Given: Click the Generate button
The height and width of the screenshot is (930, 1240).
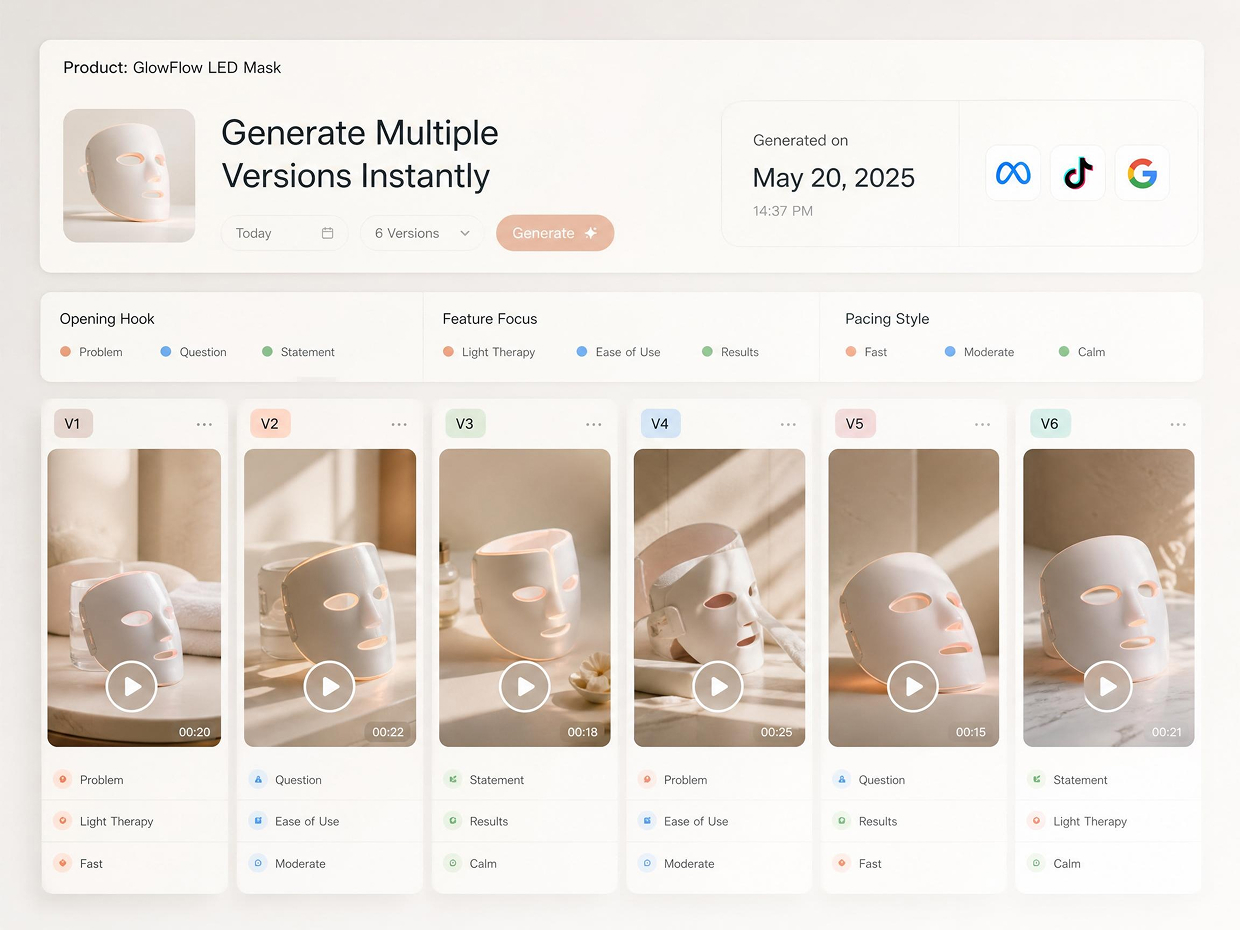Looking at the screenshot, I should point(555,233).
